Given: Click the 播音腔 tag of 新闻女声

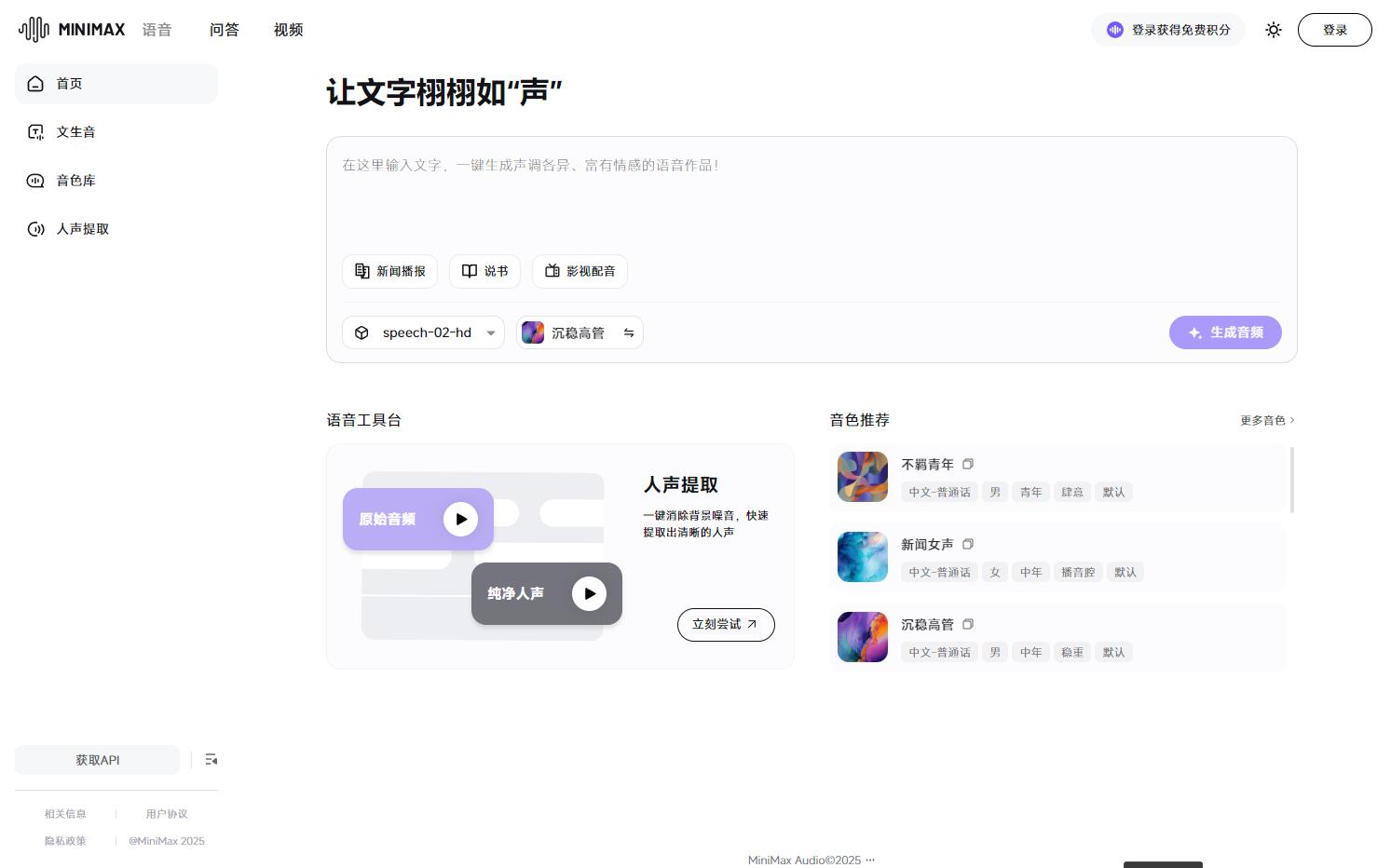Looking at the screenshot, I should [x=1078, y=572].
